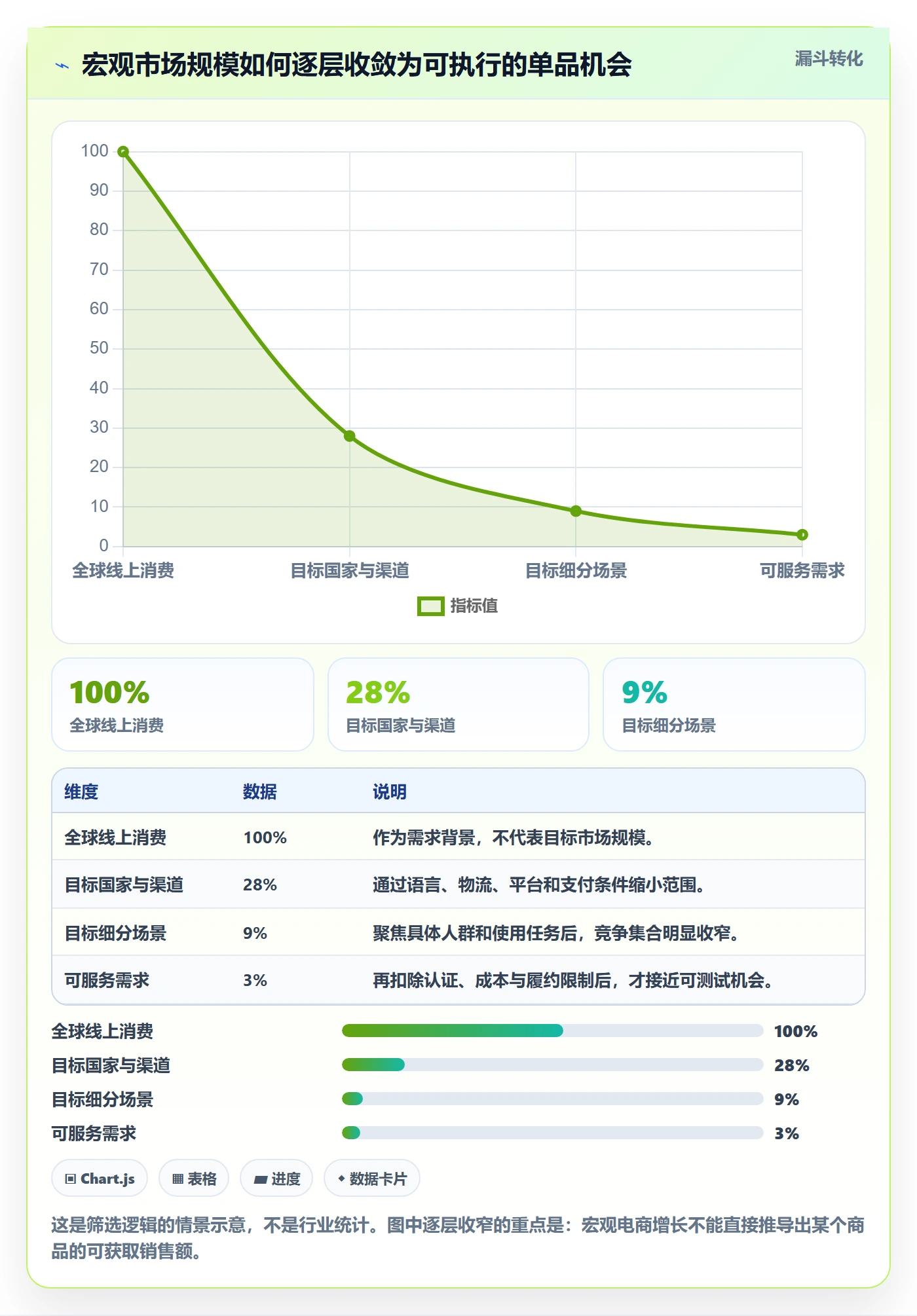Click the 可服务需求 progress bar

(x=552, y=1133)
